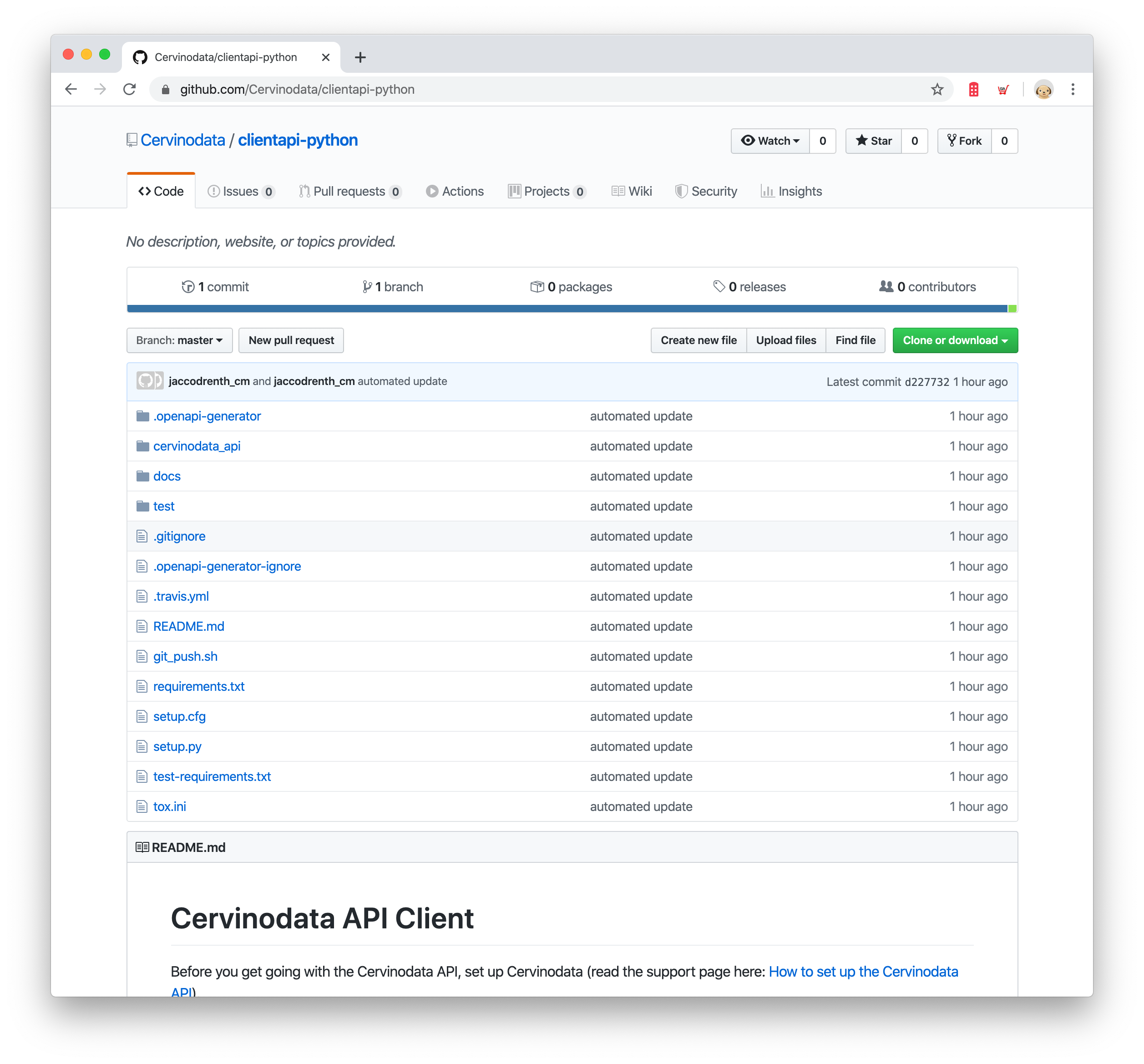Viewport: 1144px width, 1064px height.
Task: Click the README.md file icon in list
Action: (x=142, y=626)
